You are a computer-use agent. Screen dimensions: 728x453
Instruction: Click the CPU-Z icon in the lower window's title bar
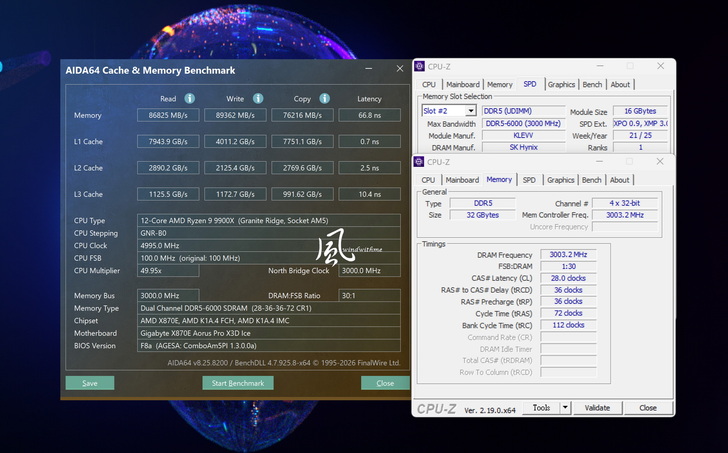[419, 162]
